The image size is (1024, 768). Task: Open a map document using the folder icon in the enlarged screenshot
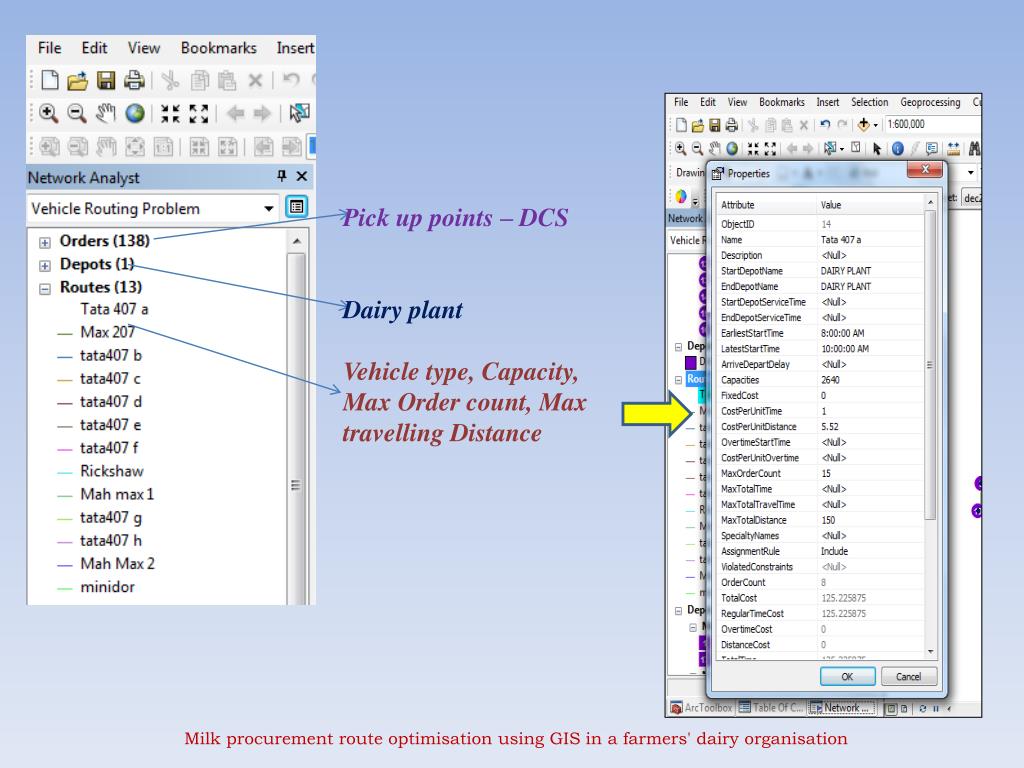click(x=77, y=80)
